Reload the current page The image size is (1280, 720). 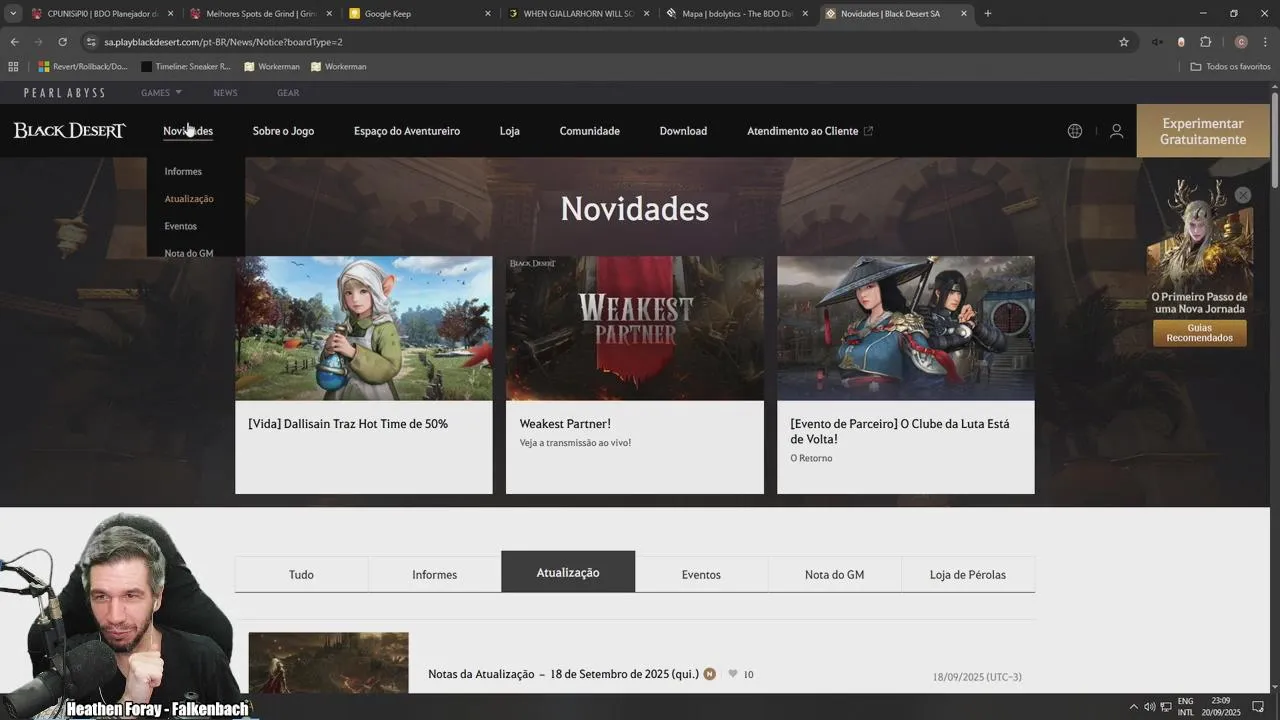coord(62,42)
